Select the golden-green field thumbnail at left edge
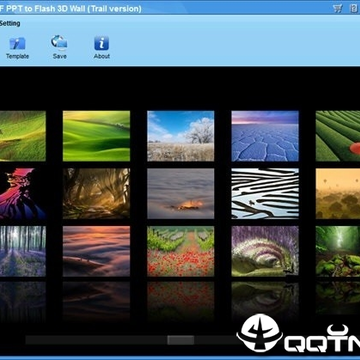 [23, 136]
